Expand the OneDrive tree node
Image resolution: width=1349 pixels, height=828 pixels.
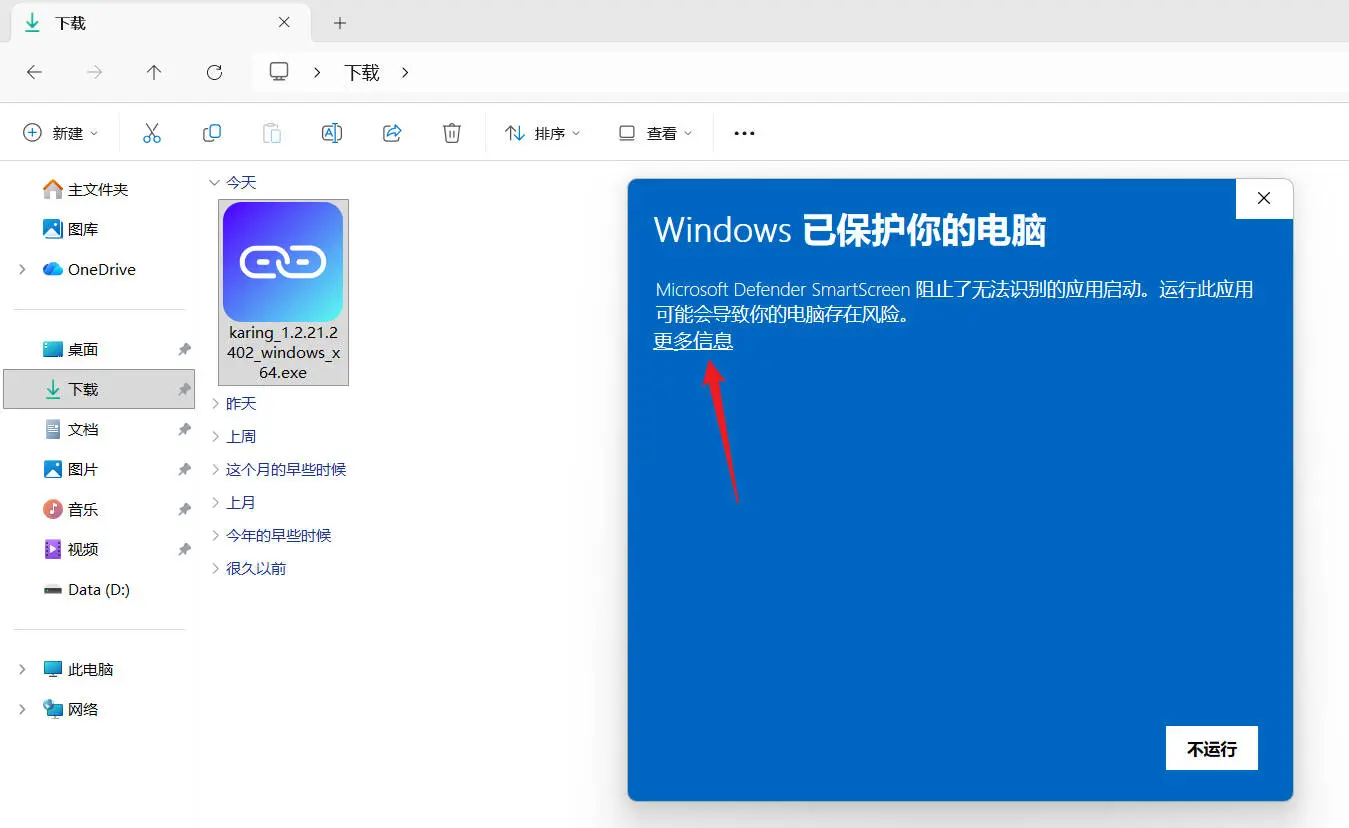click(22, 269)
